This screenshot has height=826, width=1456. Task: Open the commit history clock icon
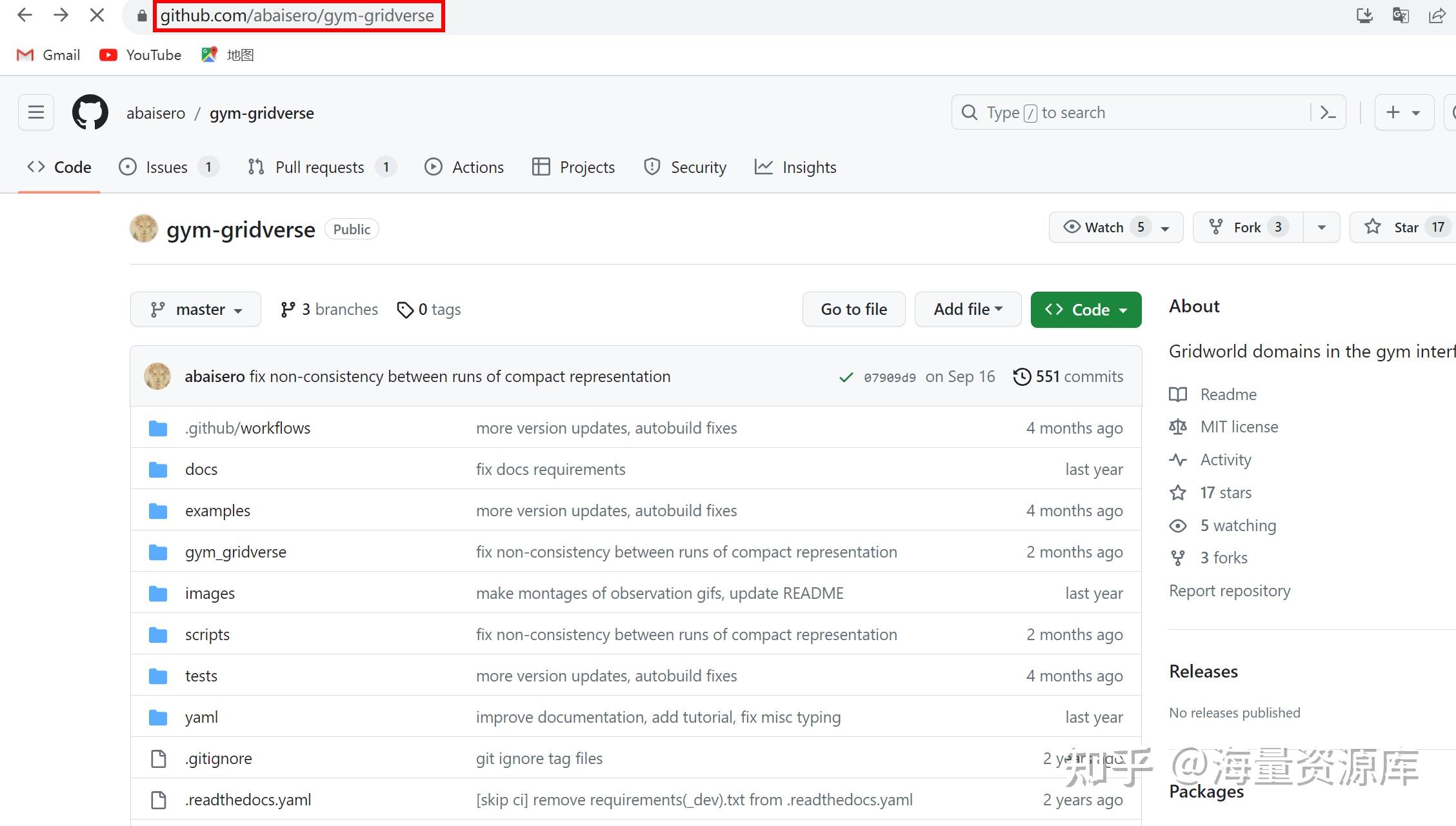(x=1022, y=376)
